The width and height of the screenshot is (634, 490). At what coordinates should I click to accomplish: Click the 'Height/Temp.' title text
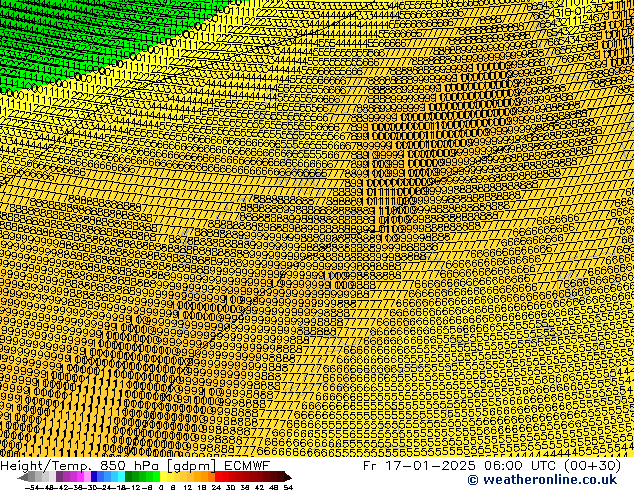coord(46,465)
